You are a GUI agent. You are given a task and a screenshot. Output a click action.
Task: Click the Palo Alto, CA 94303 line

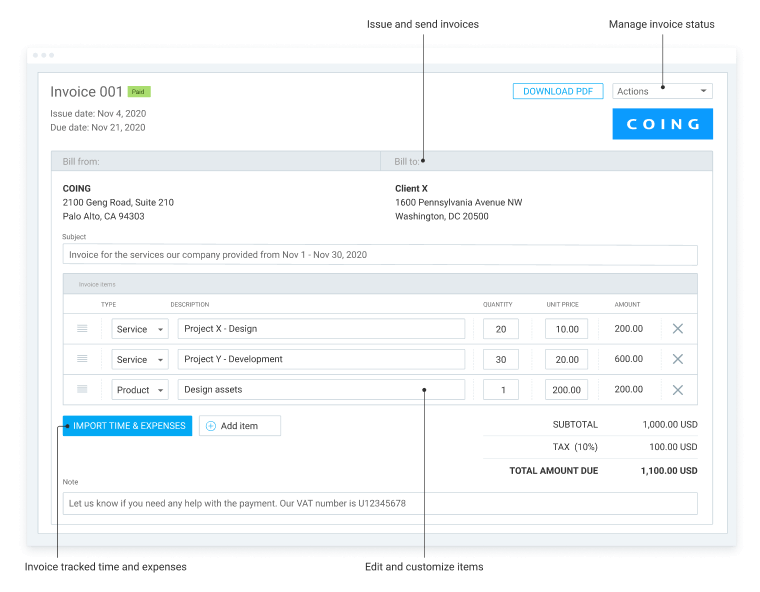103,216
